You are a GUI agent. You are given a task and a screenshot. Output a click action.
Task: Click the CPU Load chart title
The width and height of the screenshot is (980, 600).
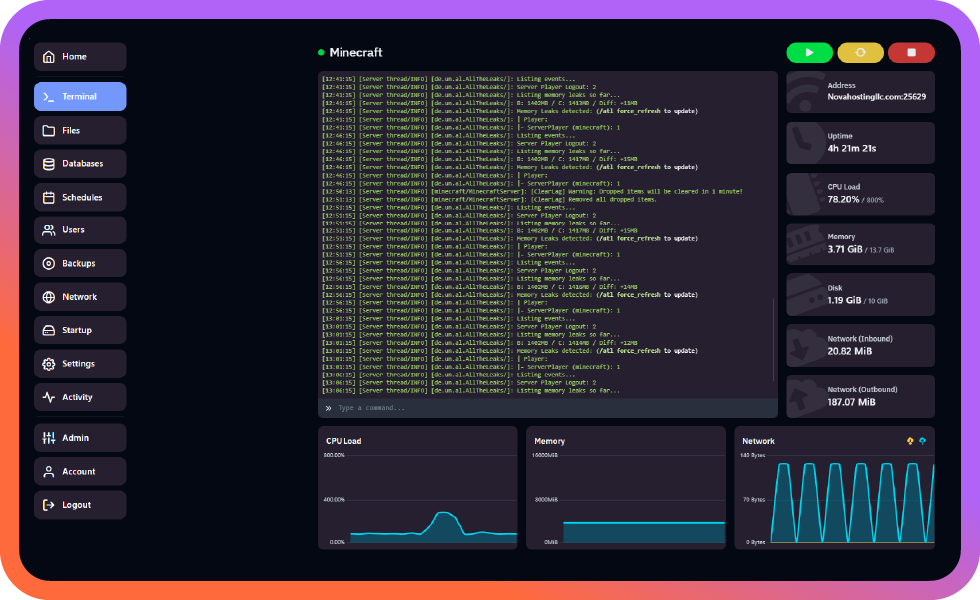[x=344, y=441]
